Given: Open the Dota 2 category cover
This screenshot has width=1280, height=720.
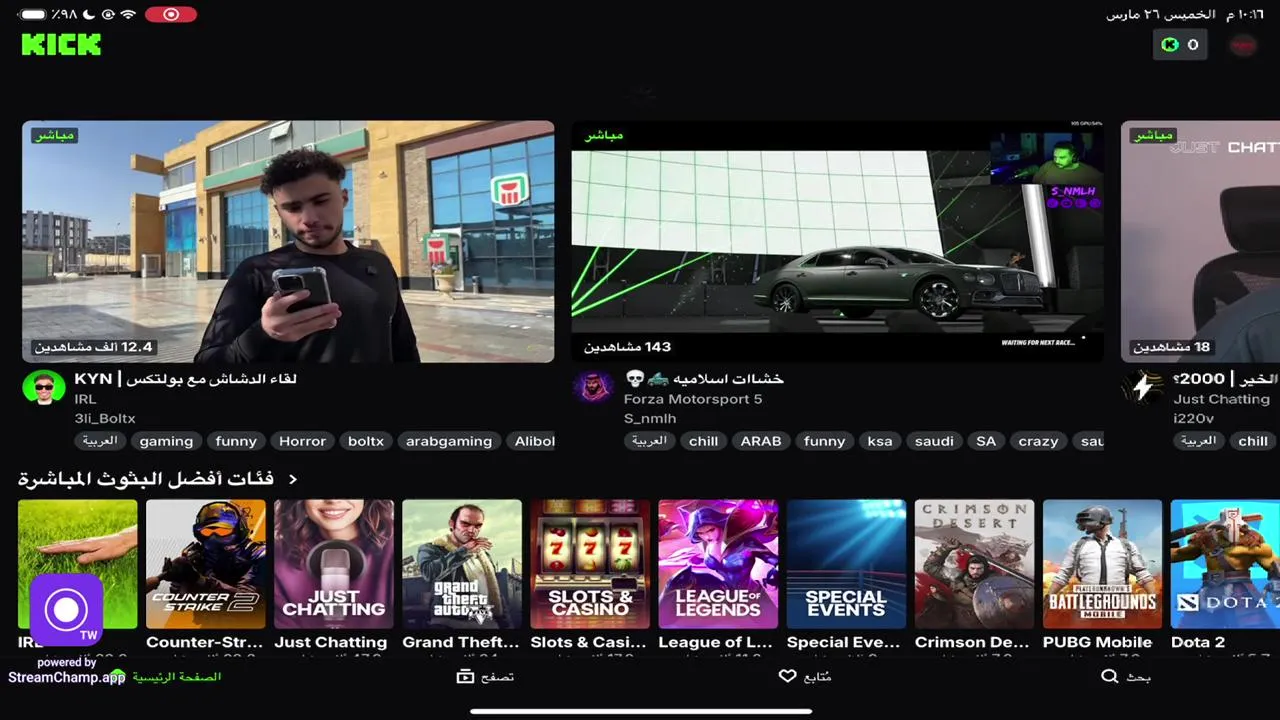Looking at the screenshot, I should 1225,564.
